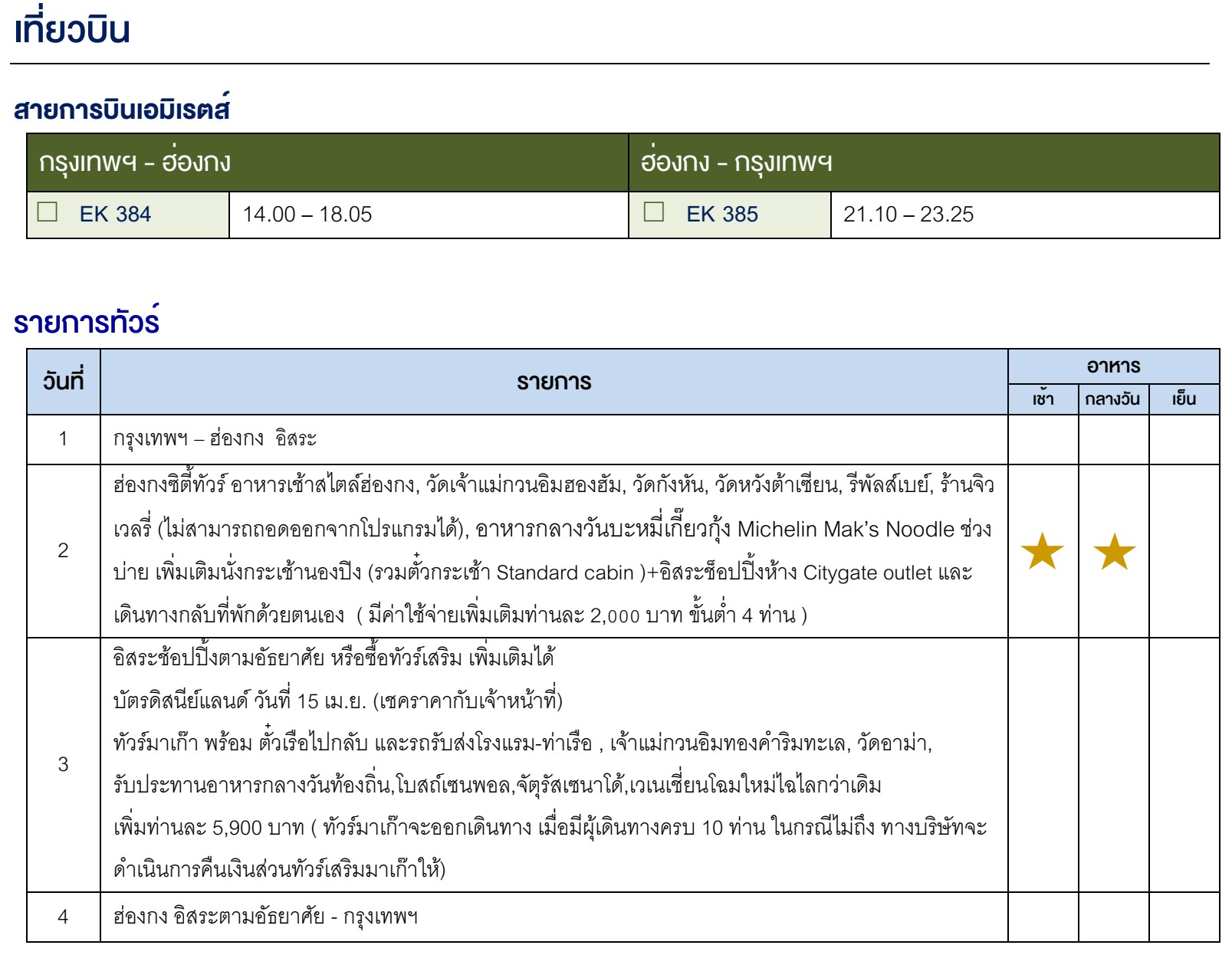Image resolution: width=1232 pixels, height=955 pixels.
Task: Click the สายการบินเอมิเรตส์ section heading
Action: click(x=122, y=110)
